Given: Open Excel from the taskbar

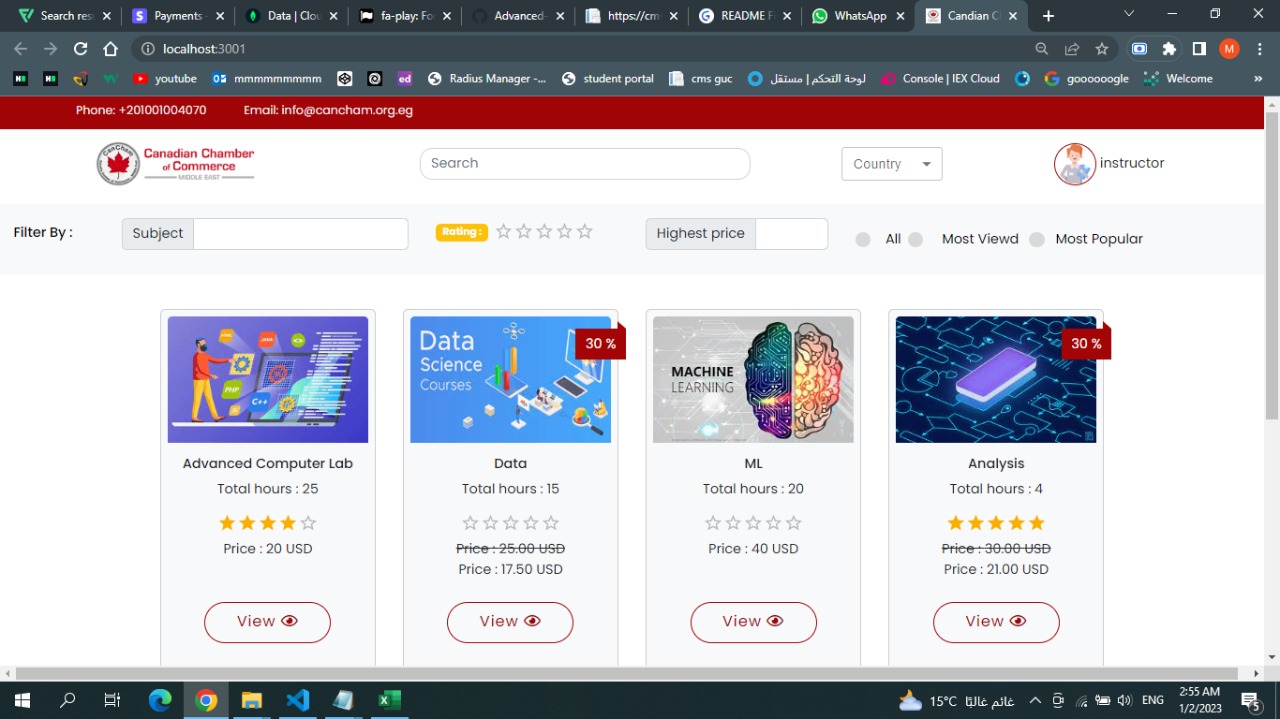Looking at the screenshot, I should point(390,700).
